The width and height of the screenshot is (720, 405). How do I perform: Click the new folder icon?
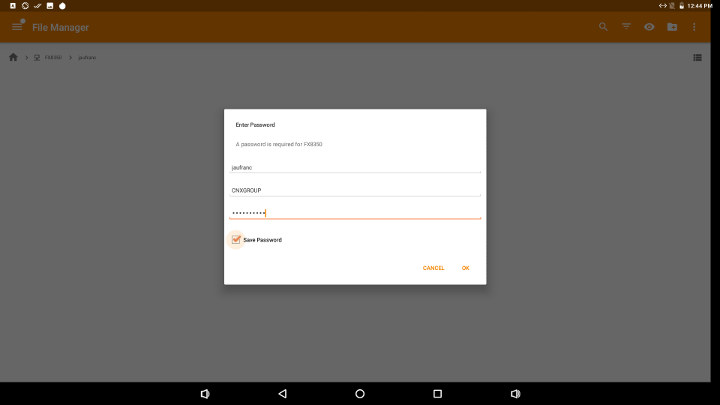point(672,27)
